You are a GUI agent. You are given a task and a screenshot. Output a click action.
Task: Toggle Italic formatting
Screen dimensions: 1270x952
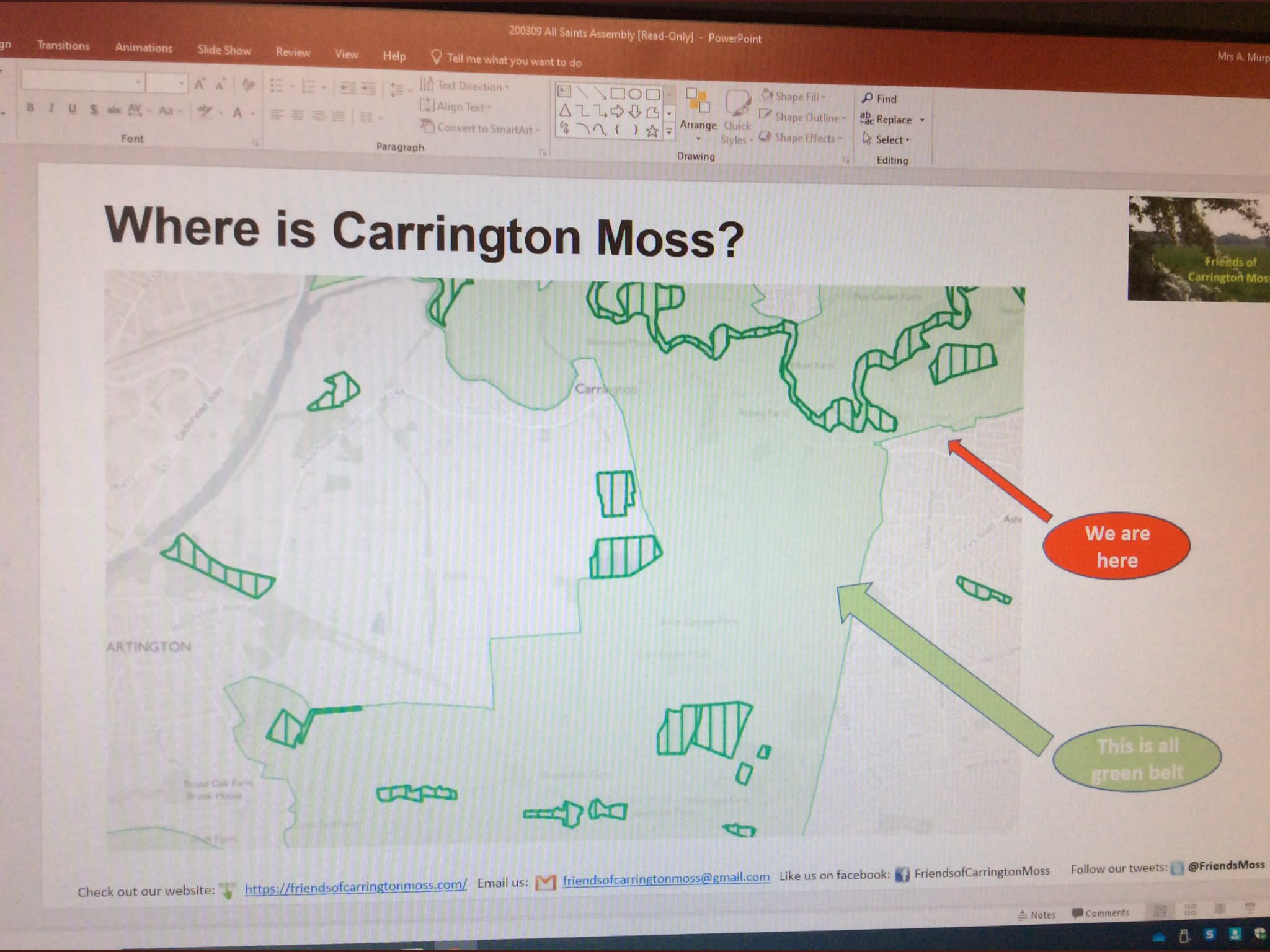51,108
